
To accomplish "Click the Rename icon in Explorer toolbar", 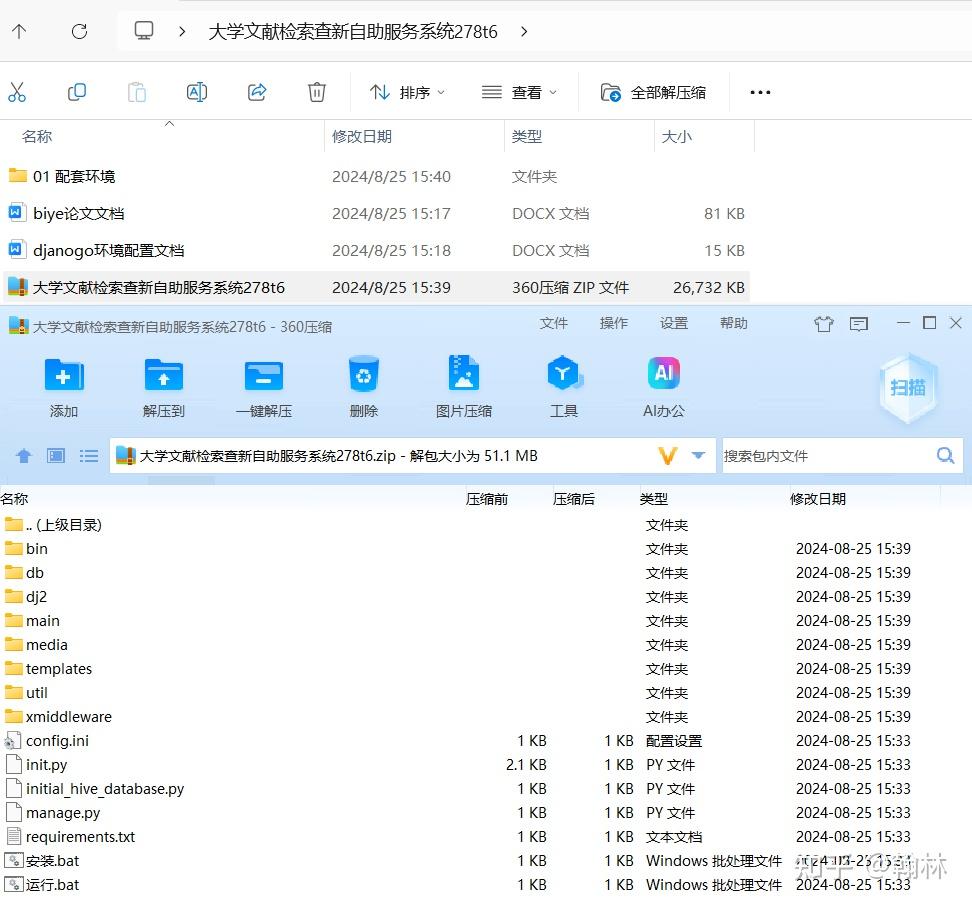I will (x=197, y=92).
